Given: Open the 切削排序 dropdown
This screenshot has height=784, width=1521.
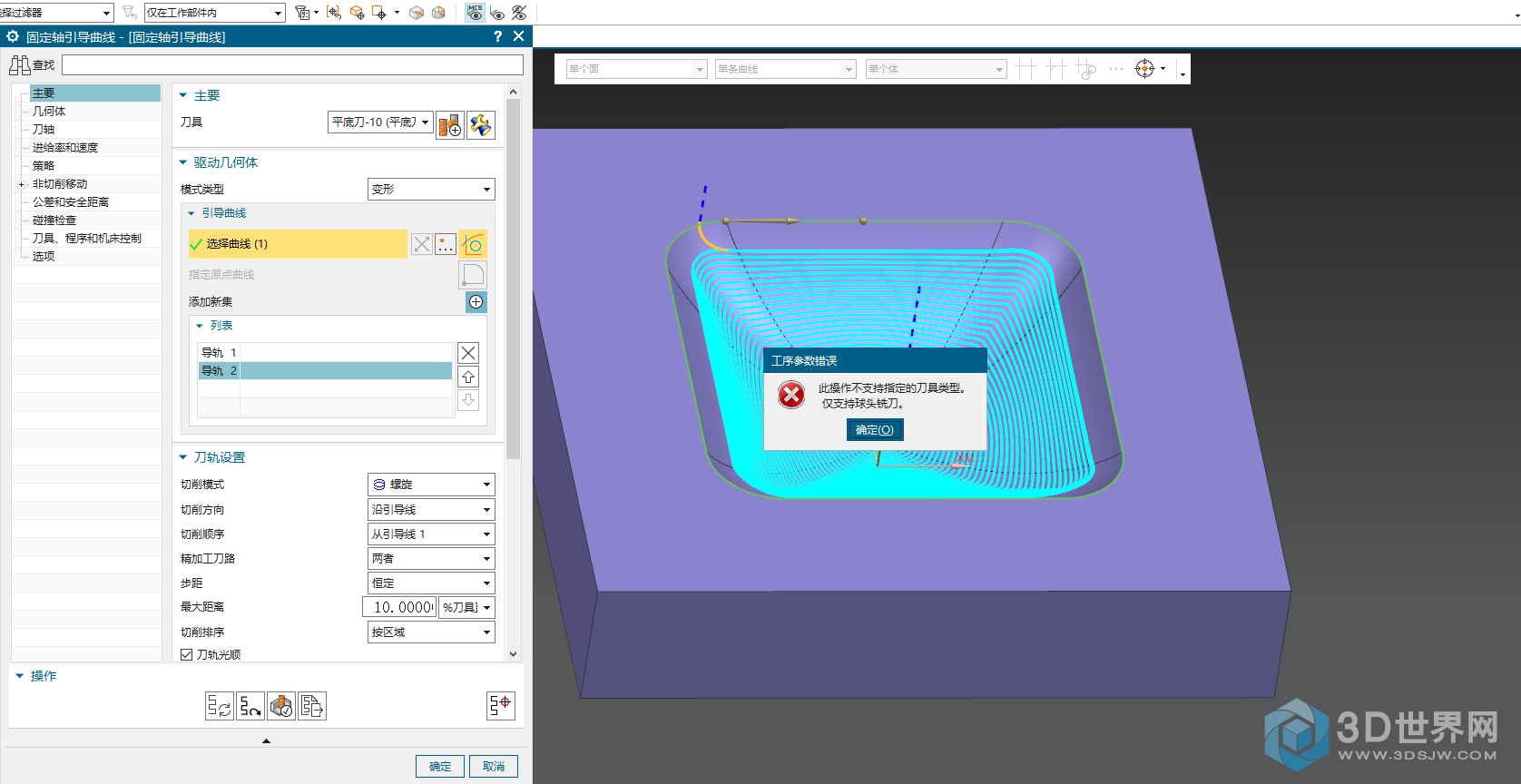Looking at the screenshot, I should [431, 632].
